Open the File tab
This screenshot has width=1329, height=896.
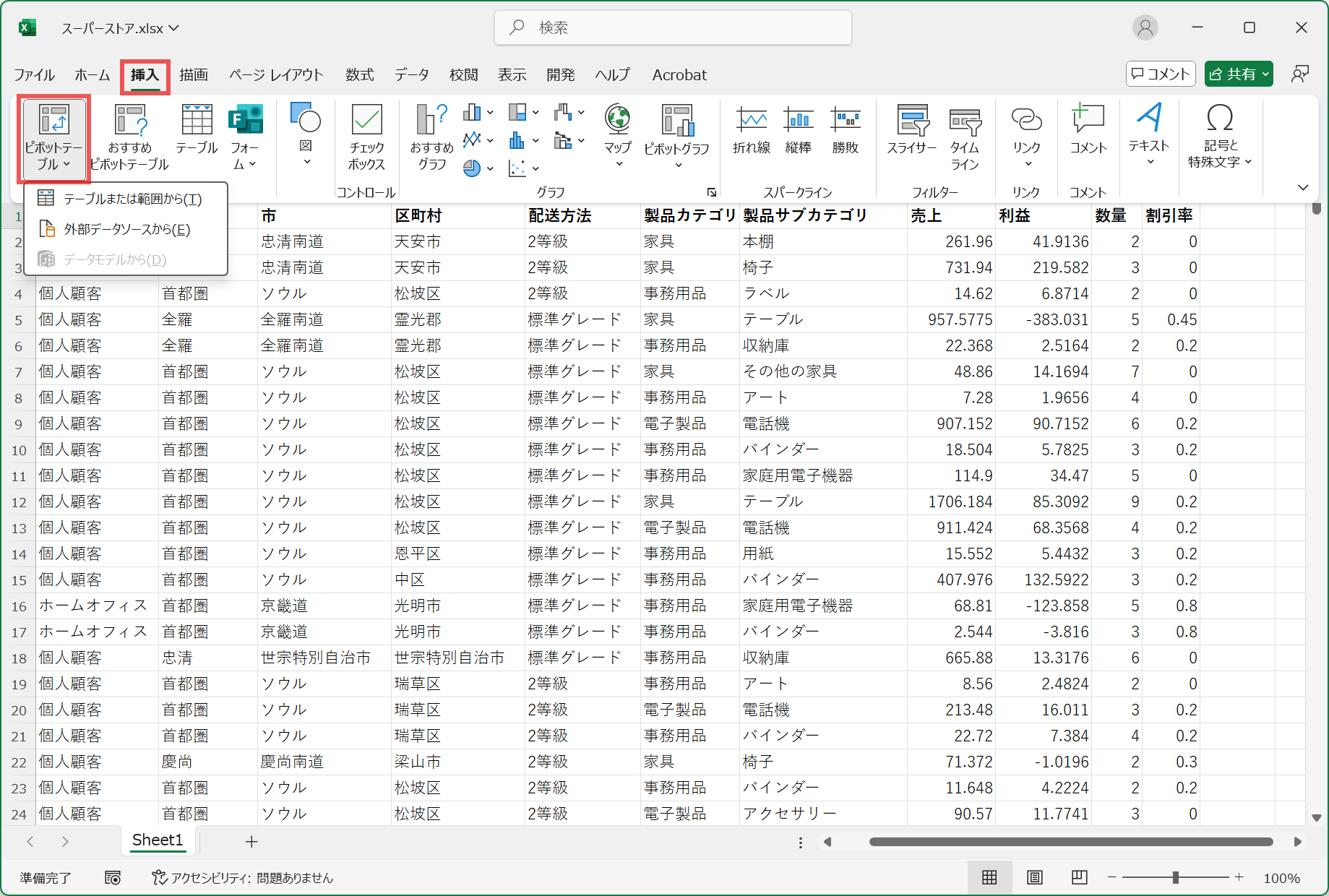34,75
